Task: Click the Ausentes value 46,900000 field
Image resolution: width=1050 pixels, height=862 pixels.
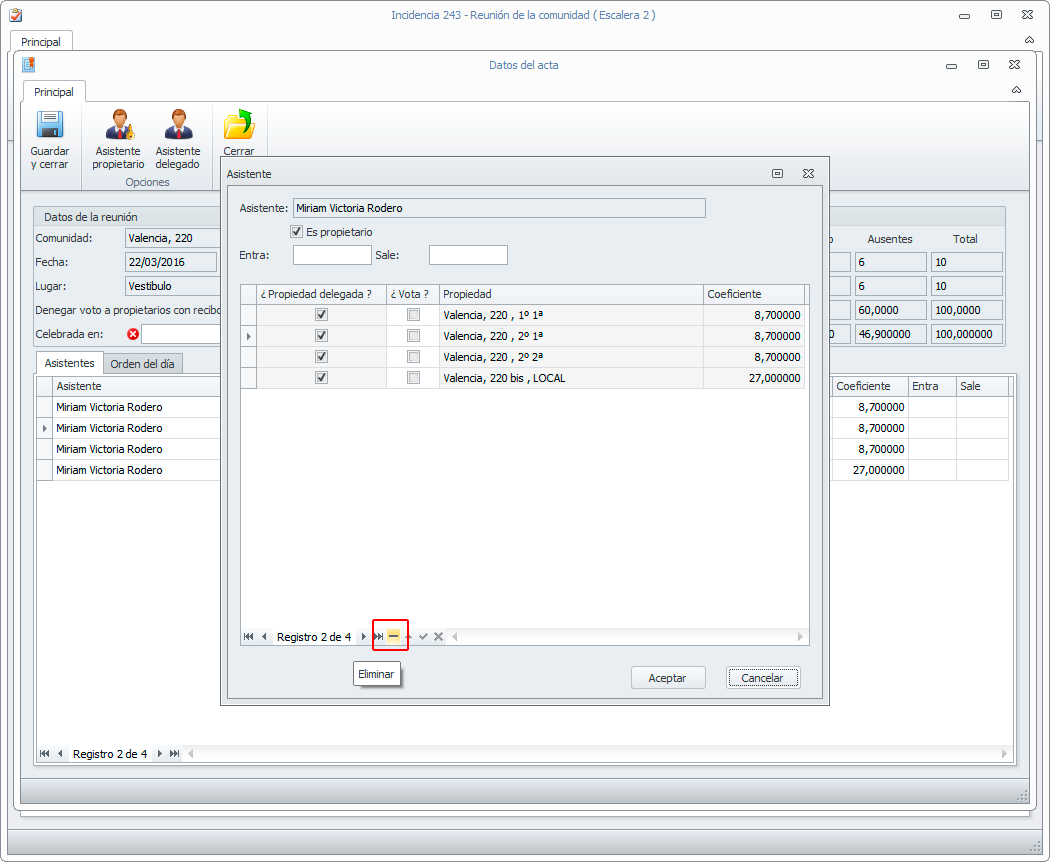Action: (890, 334)
